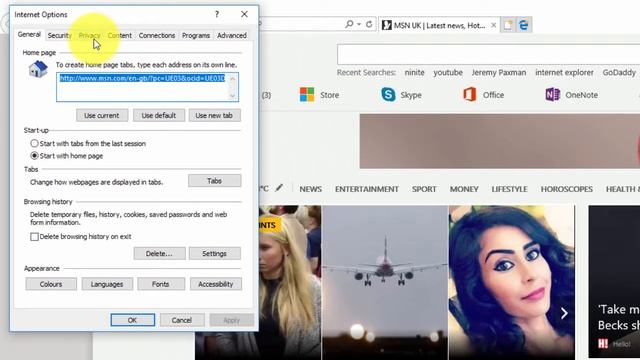Image resolution: width=640 pixels, height=360 pixels.
Task: Open the Skype icon link
Action: (x=388, y=95)
